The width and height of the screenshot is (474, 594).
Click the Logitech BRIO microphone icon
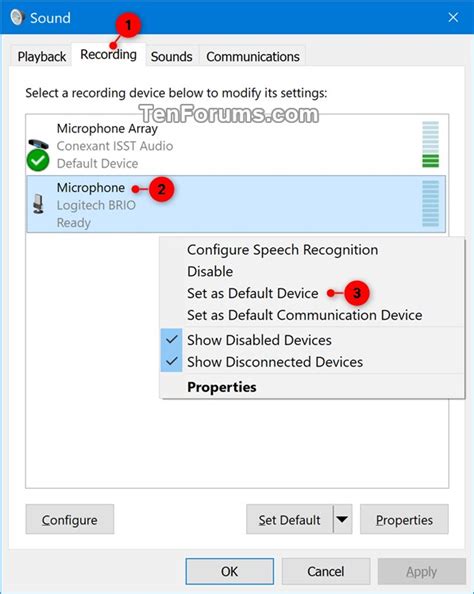[38, 203]
